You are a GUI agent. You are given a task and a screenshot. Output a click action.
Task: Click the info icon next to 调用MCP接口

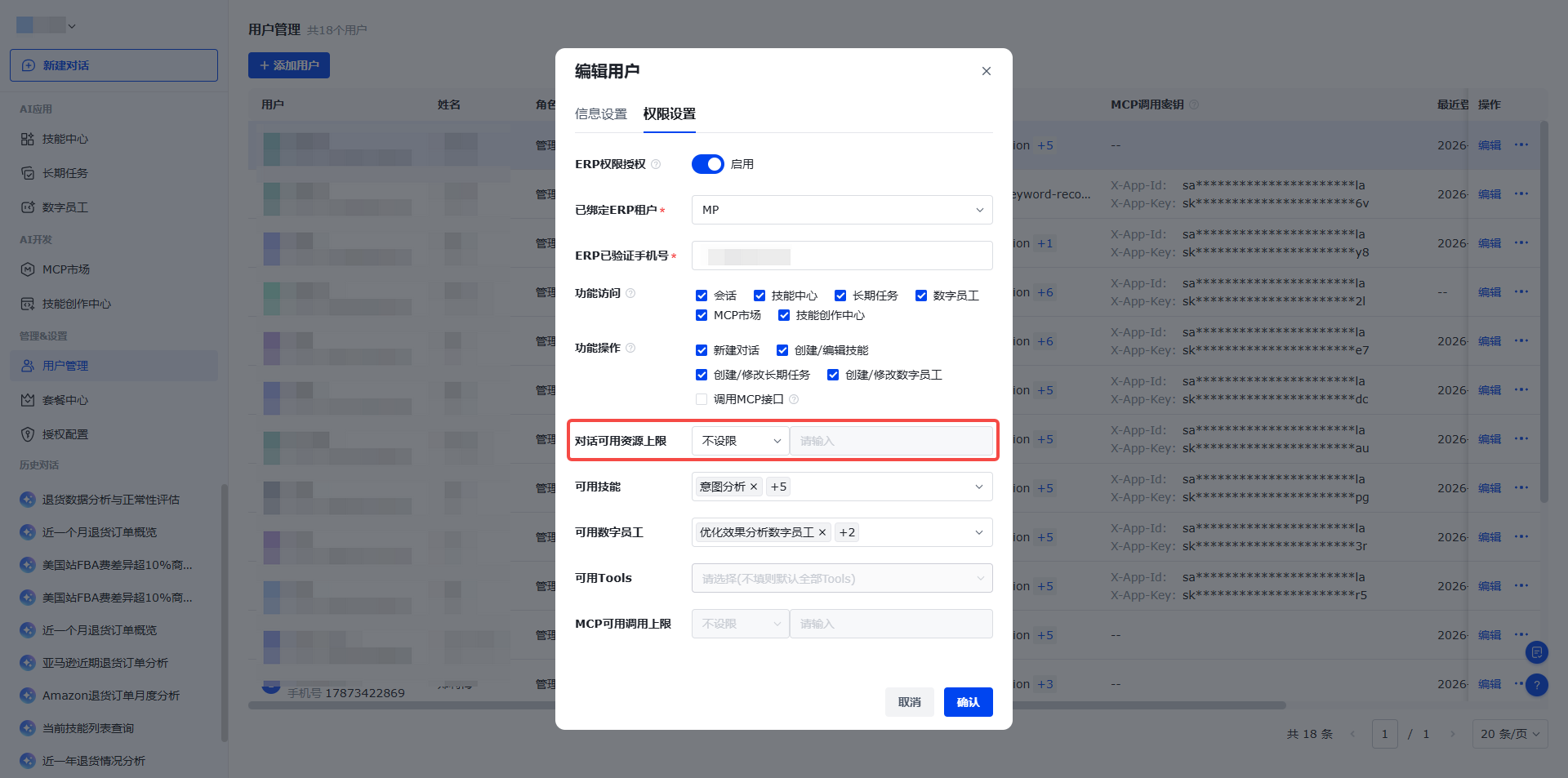pos(794,400)
